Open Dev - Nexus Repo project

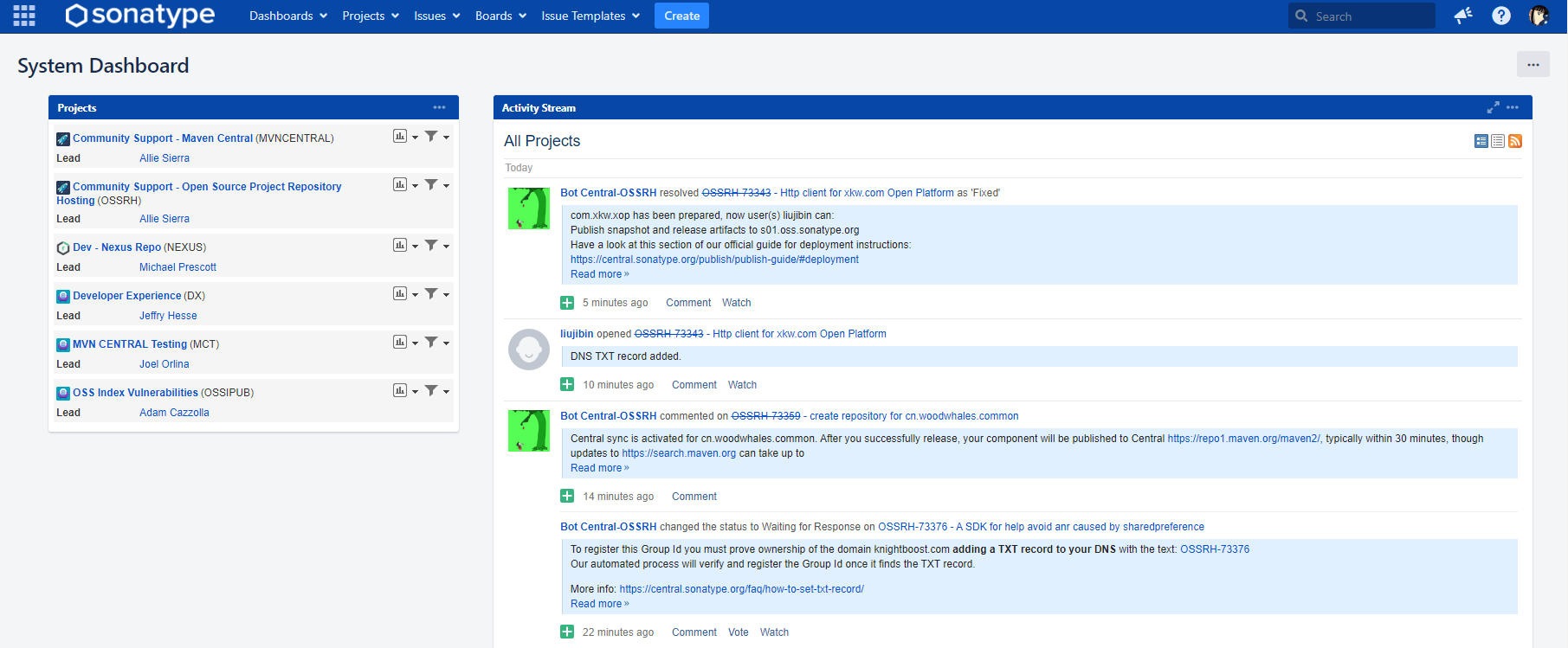[x=117, y=247]
